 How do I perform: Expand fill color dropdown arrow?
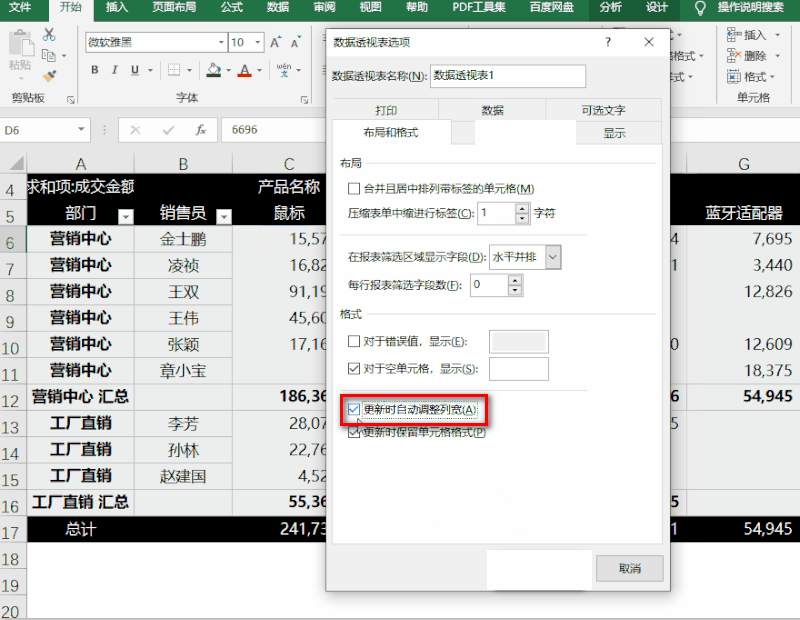(x=228, y=70)
